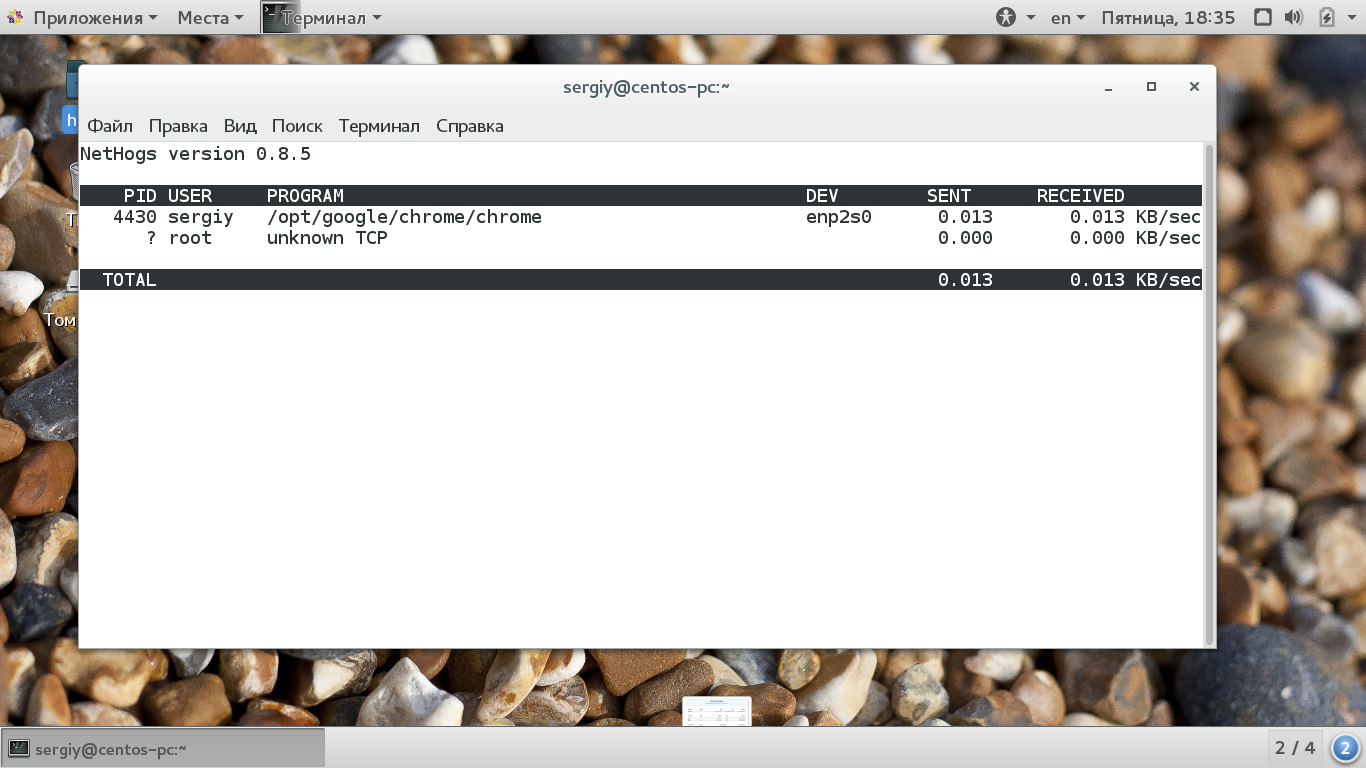Click the display icon in system tray
This screenshot has height=768, width=1366.
[x=1263, y=17]
